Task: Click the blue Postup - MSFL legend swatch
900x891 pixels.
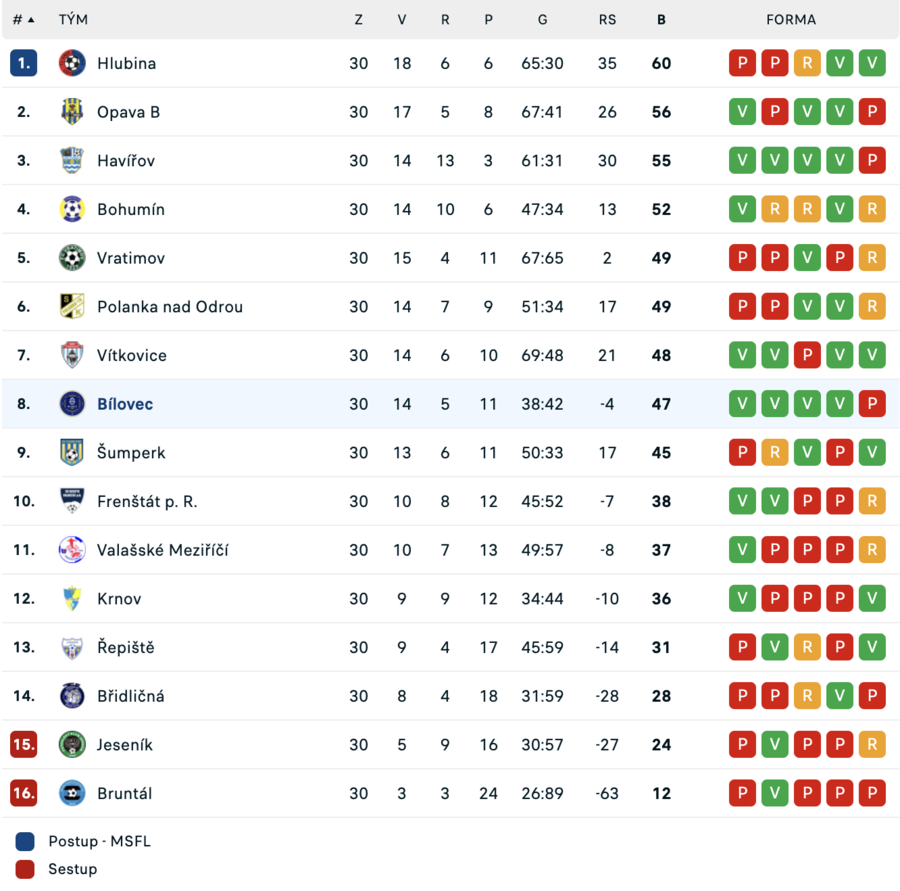Action: click(x=25, y=841)
